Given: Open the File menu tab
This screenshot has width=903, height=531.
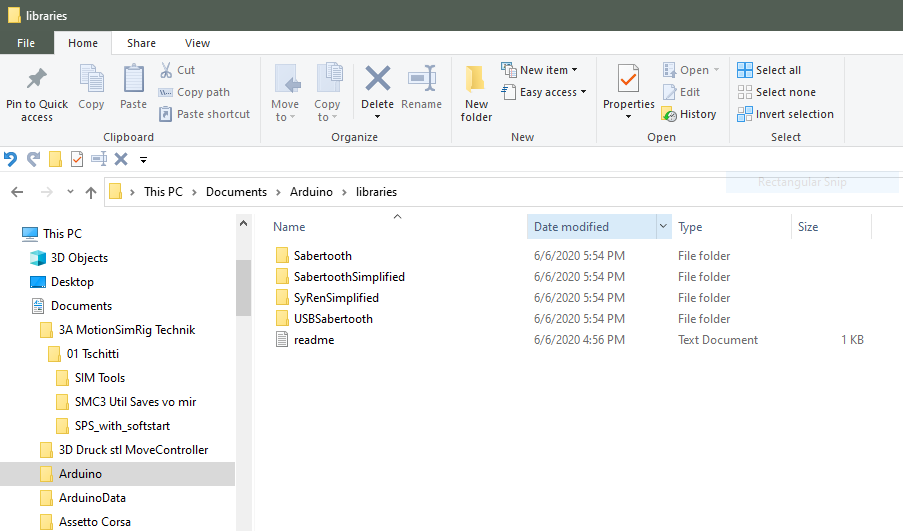Looking at the screenshot, I should pos(26,43).
